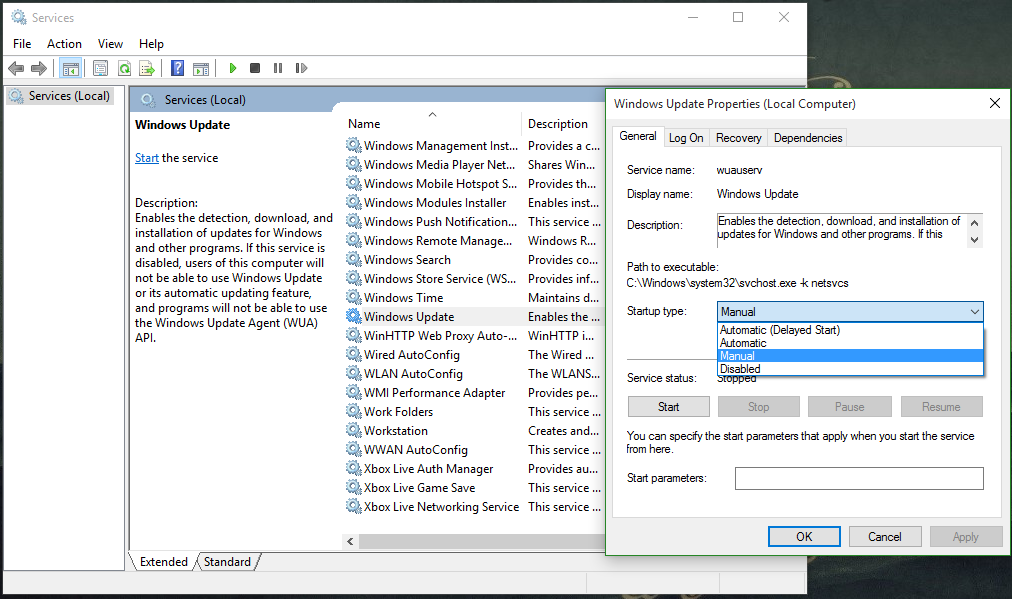Choose Disabled startup type option

tap(850, 369)
